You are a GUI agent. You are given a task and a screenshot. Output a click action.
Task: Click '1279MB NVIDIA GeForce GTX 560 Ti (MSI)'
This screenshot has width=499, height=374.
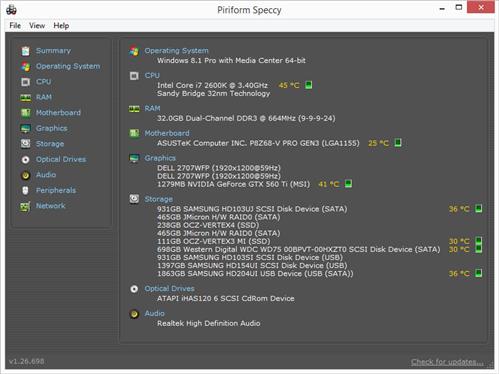click(233, 184)
